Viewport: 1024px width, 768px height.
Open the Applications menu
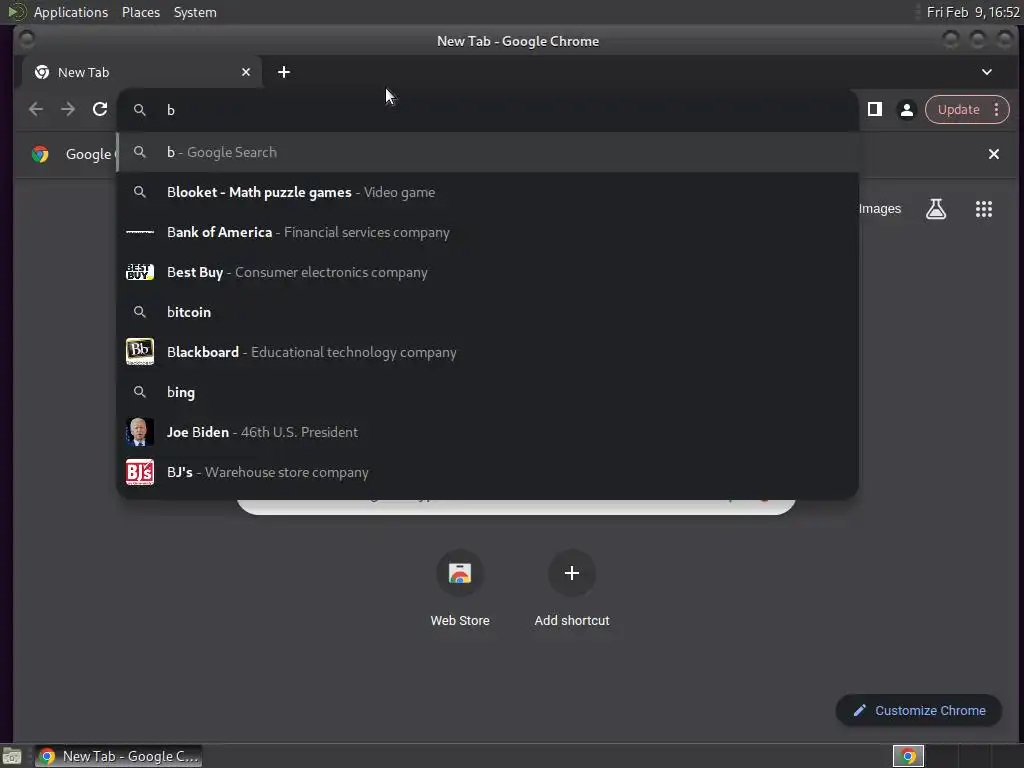coord(71,12)
